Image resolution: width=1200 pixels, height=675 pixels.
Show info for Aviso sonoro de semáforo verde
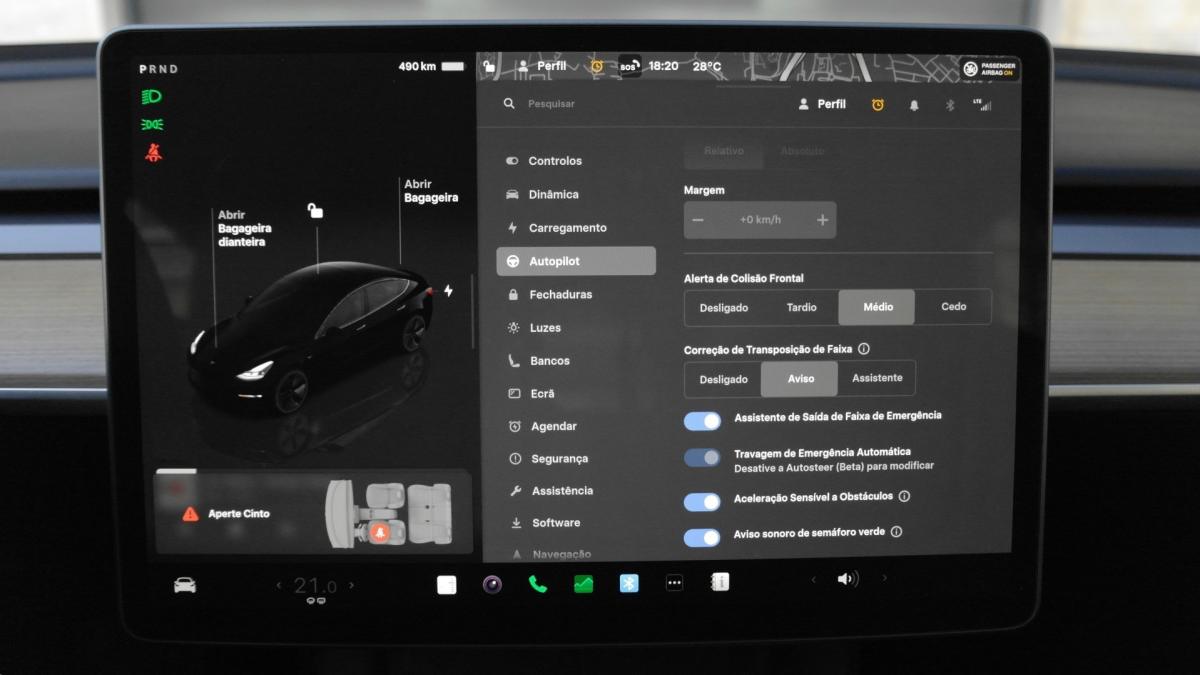(x=896, y=532)
